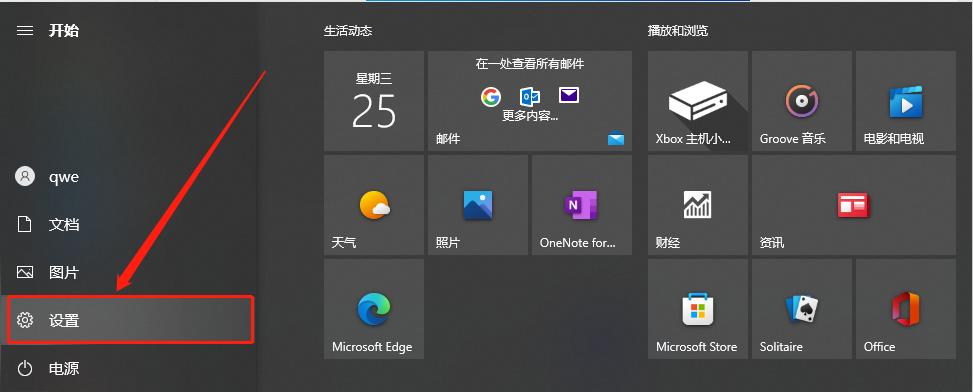Open the 资讯 news tile
This screenshot has width=973, height=392.
[x=854, y=205]
